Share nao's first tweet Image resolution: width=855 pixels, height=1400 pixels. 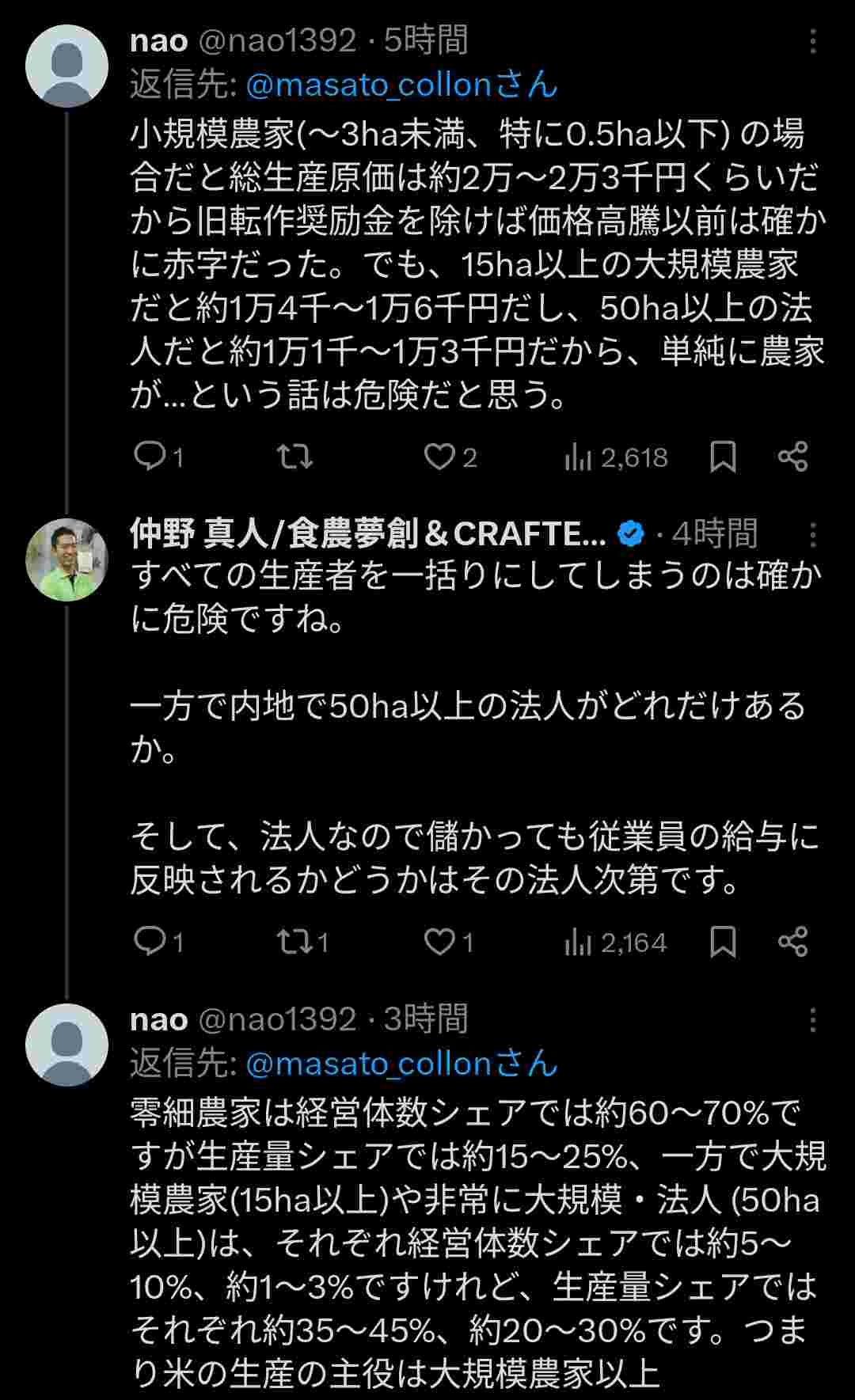tap(792, 457)
